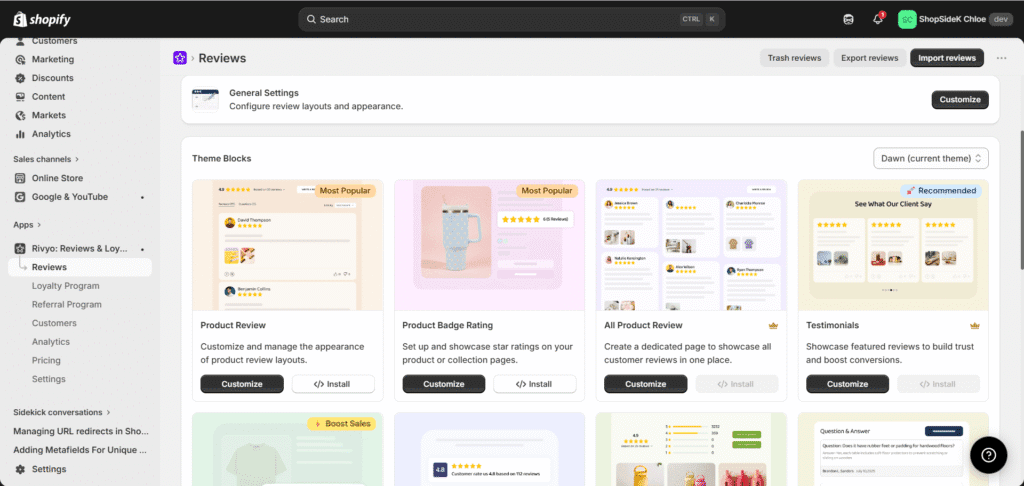This screenshot has width=1024, height=486.
Task: Expand the Apps section chevron
Action: (x=39, y=225)
